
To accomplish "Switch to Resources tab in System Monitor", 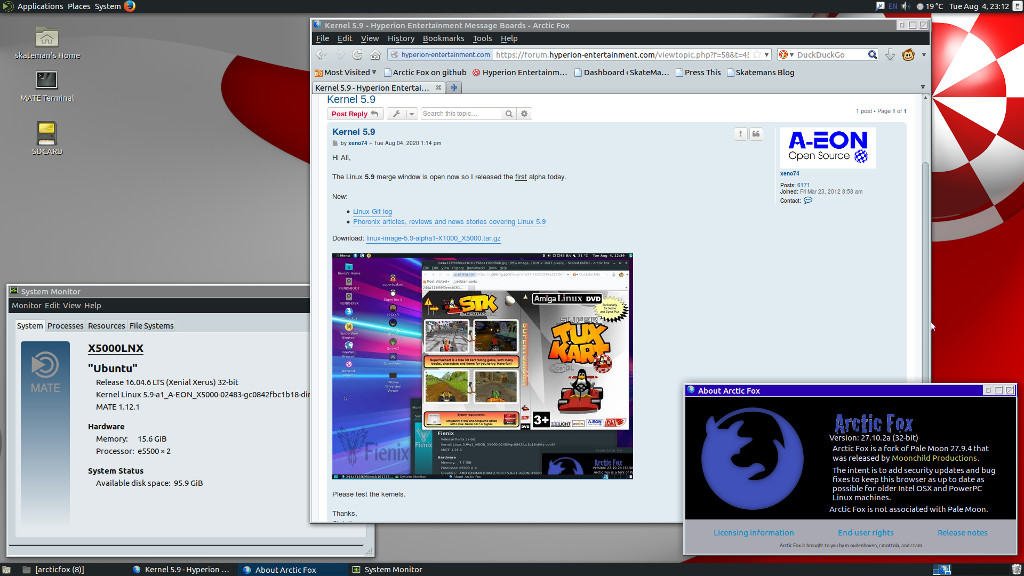I will pos(106,326).
